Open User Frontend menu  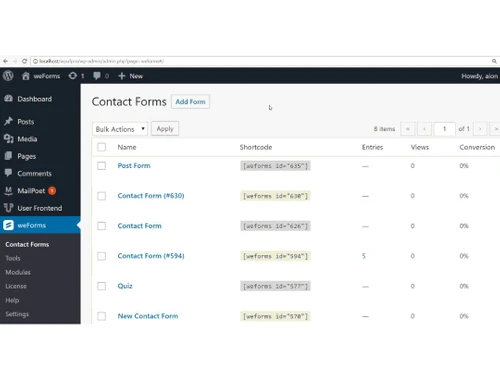(40, 208)
